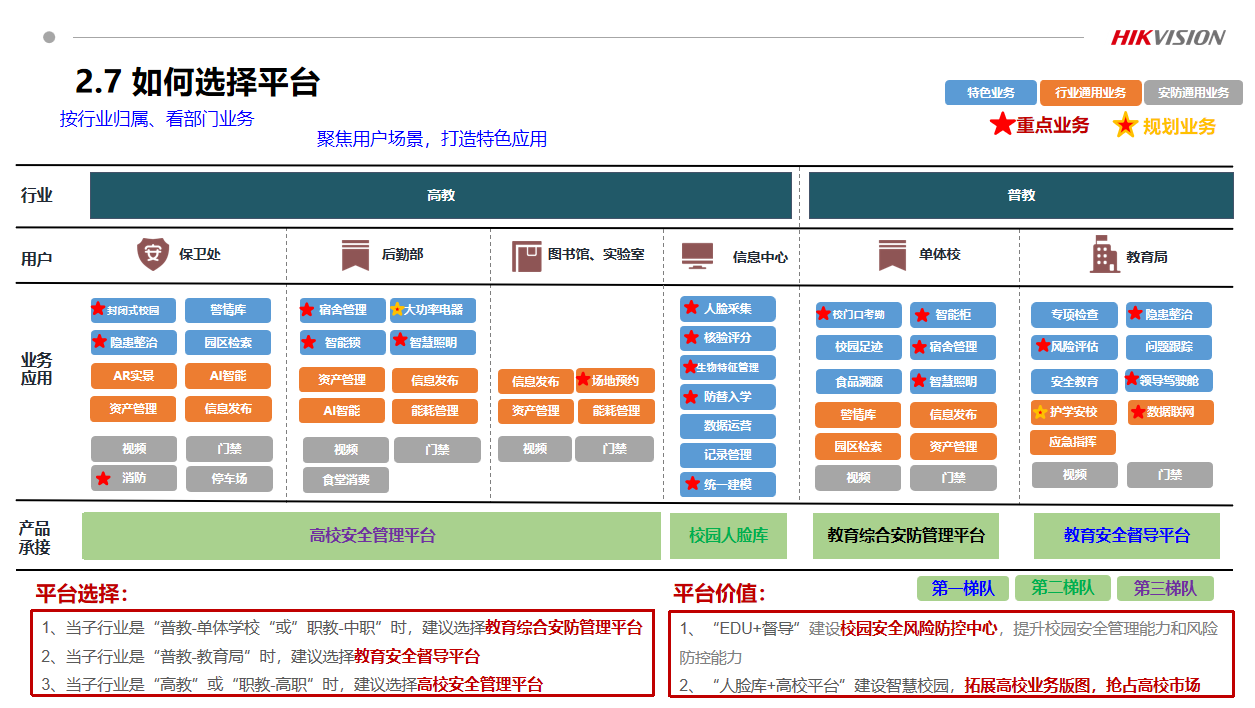Click the 食品溯源 blue box
The height and width of the screenshot is (708, 1255).
point(858,381)
